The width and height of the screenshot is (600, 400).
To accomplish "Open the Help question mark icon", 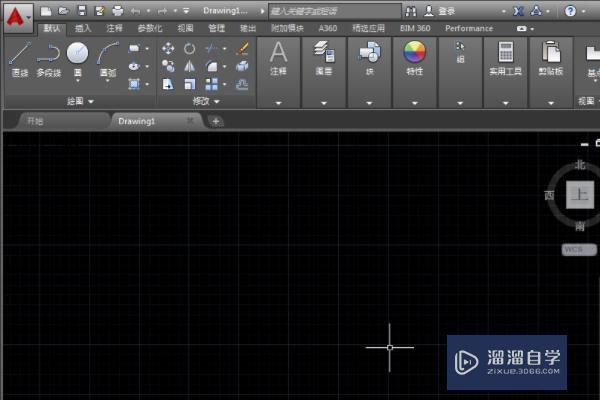I will (570, 11).
